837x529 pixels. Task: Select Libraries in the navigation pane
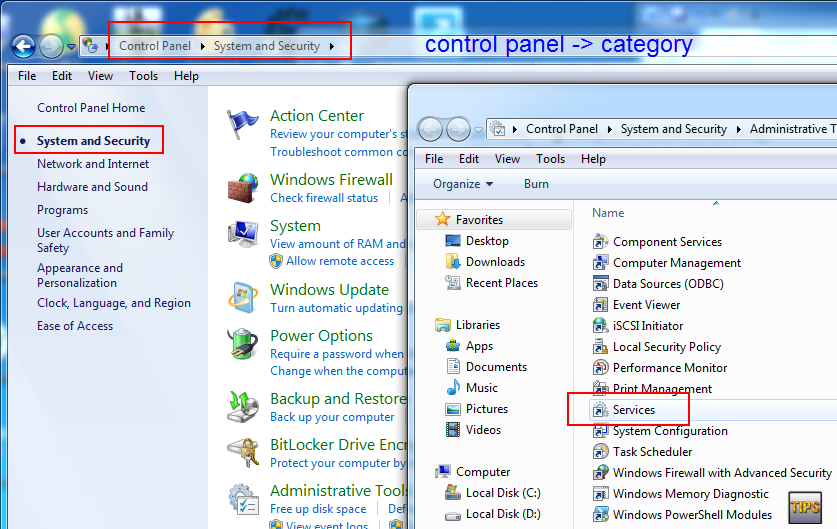click(x=478, y=325)
